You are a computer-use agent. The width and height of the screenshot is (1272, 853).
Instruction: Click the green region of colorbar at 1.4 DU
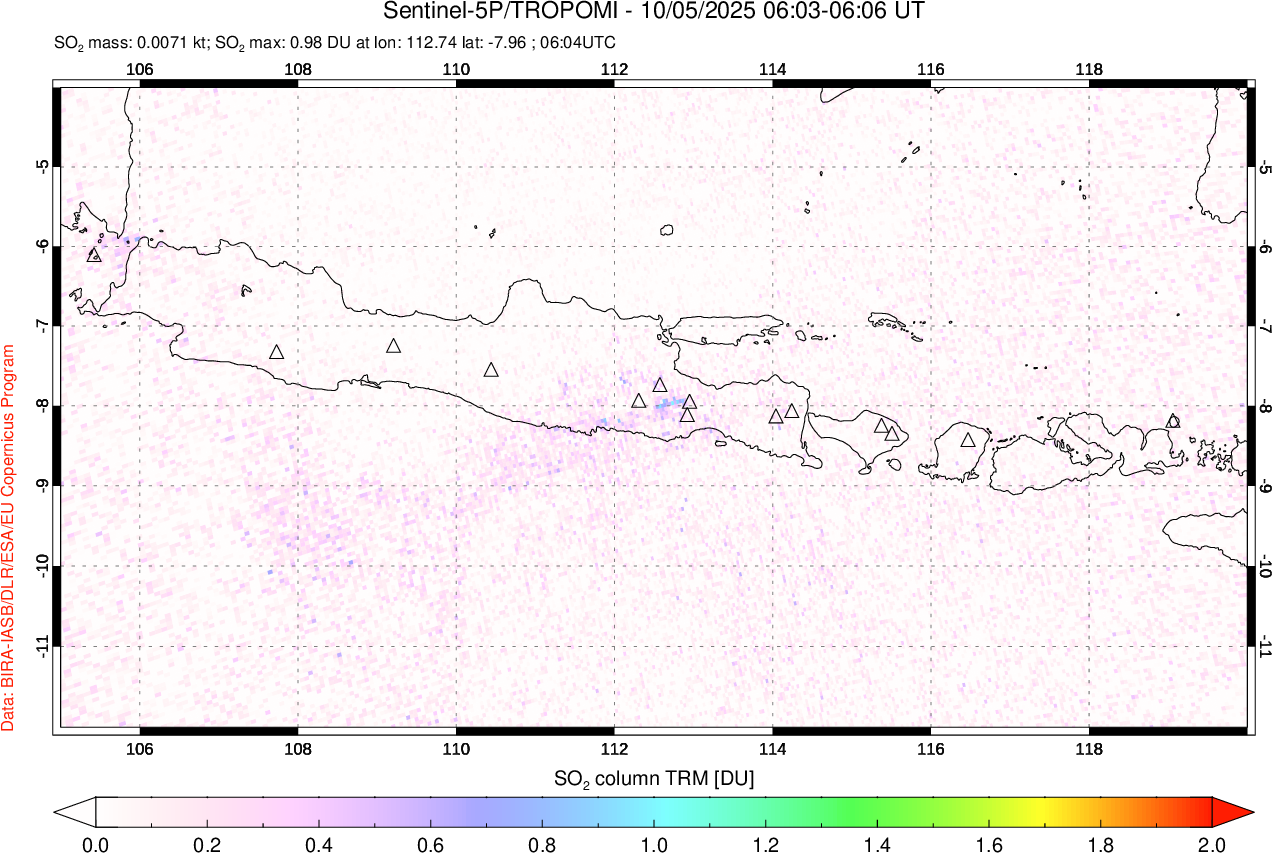point(877,811)
